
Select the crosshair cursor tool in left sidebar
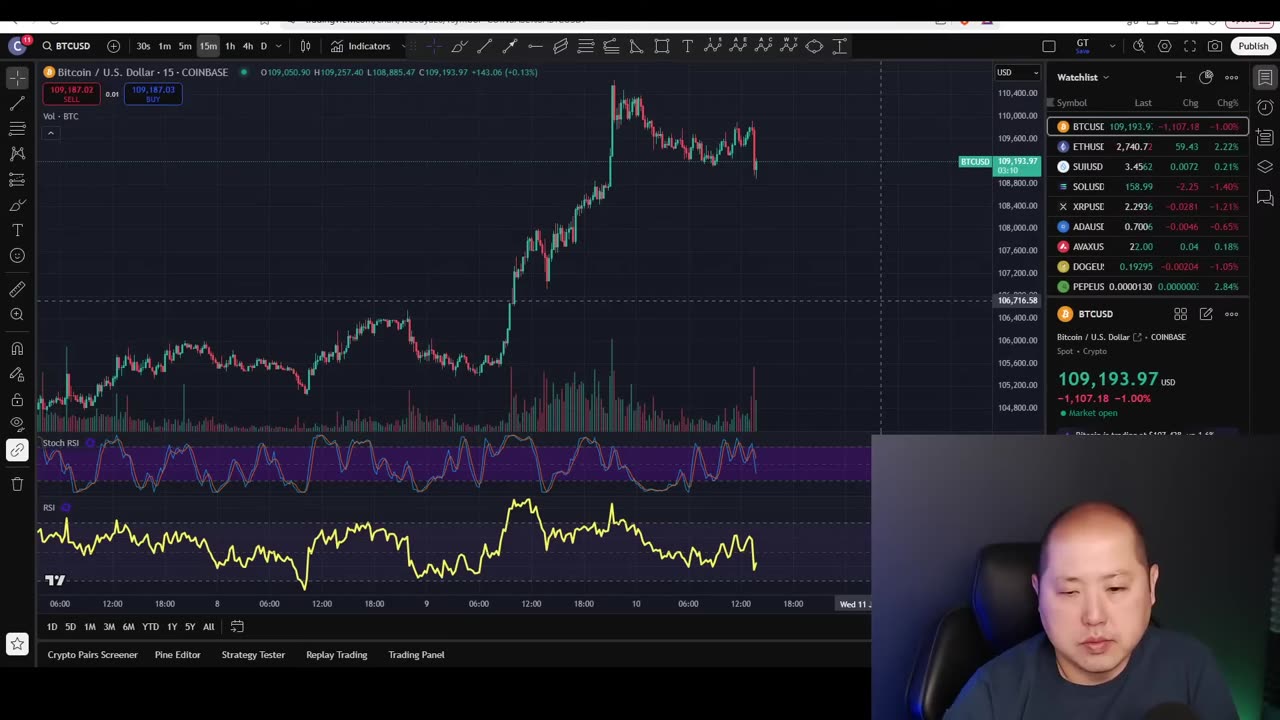pos(17,77)
